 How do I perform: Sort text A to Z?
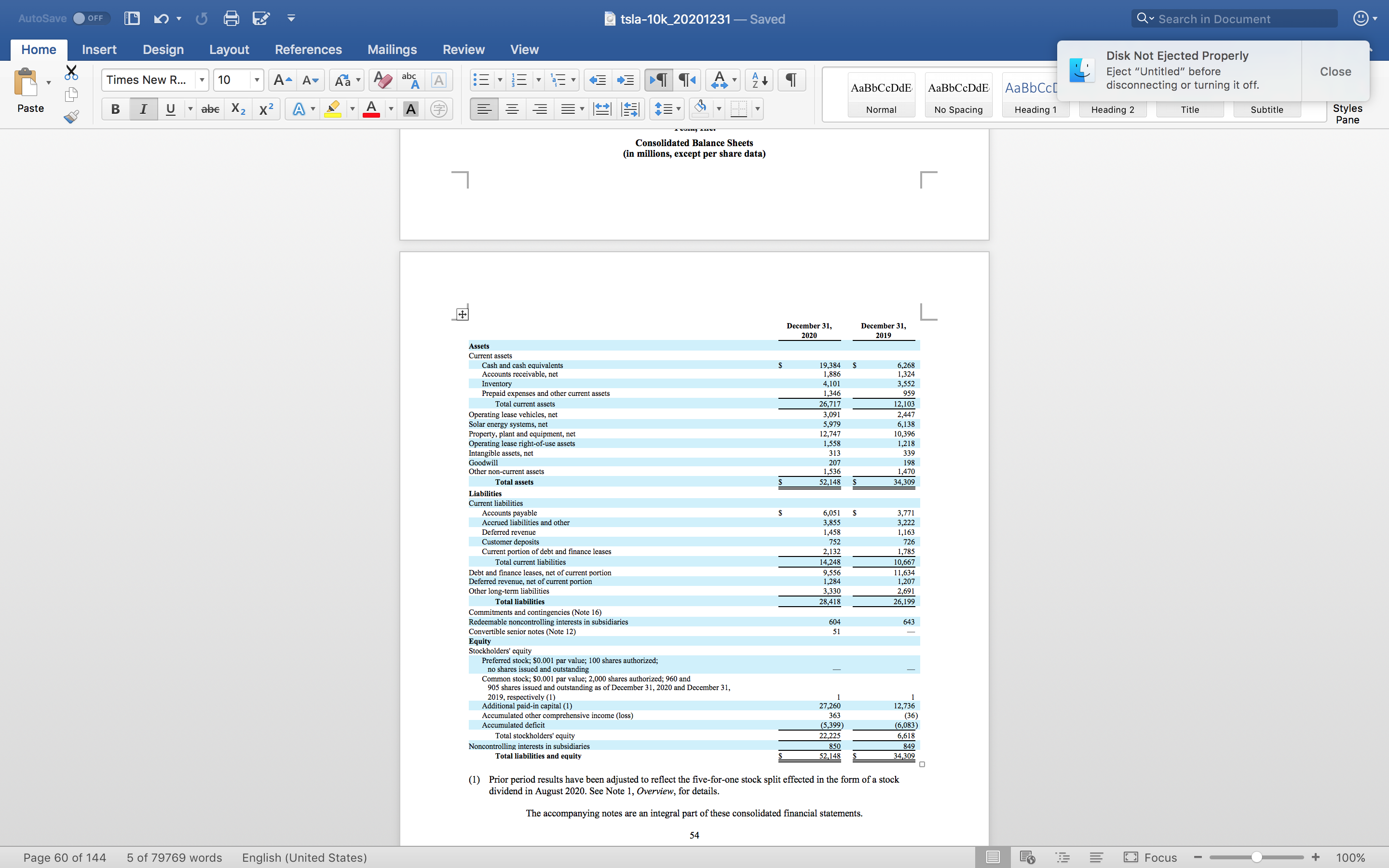pyautogui.click(x=759, y=80)
